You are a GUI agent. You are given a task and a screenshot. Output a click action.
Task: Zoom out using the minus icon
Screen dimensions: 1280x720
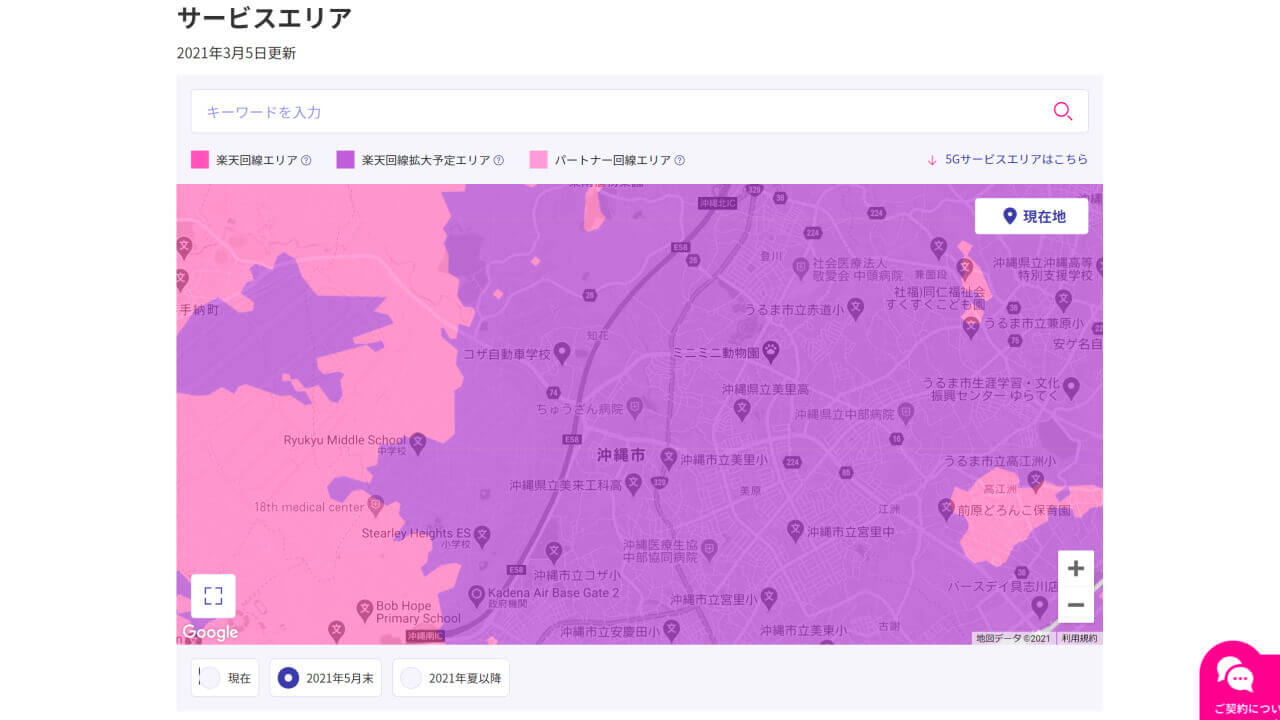pos(1076,605)
